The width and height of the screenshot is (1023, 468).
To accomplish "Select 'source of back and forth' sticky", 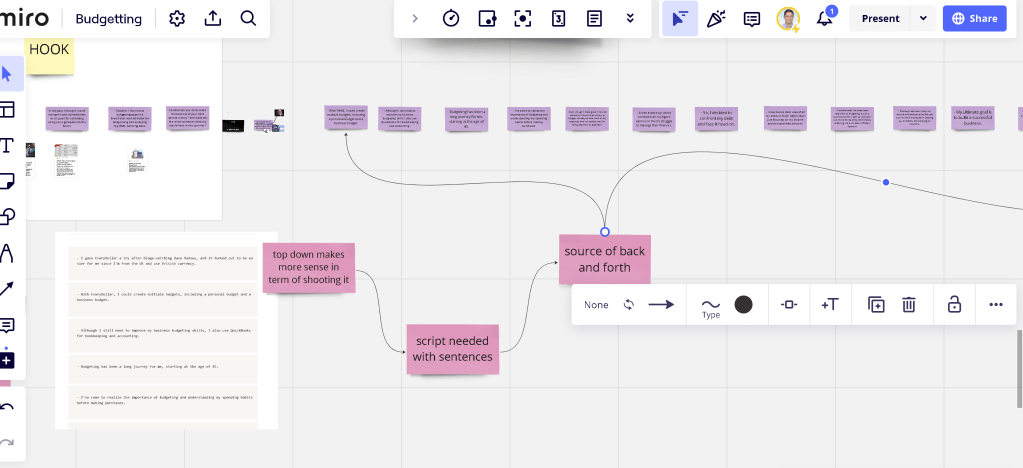I will coord(605,259).
